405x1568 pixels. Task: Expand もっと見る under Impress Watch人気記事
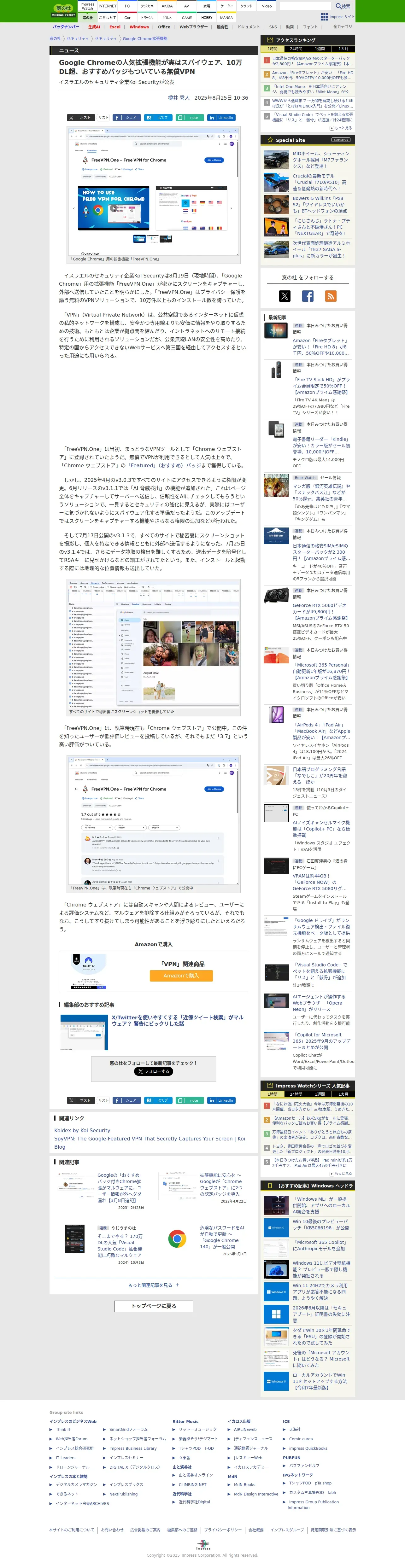pyautogui.click(x=342, y=1173)
